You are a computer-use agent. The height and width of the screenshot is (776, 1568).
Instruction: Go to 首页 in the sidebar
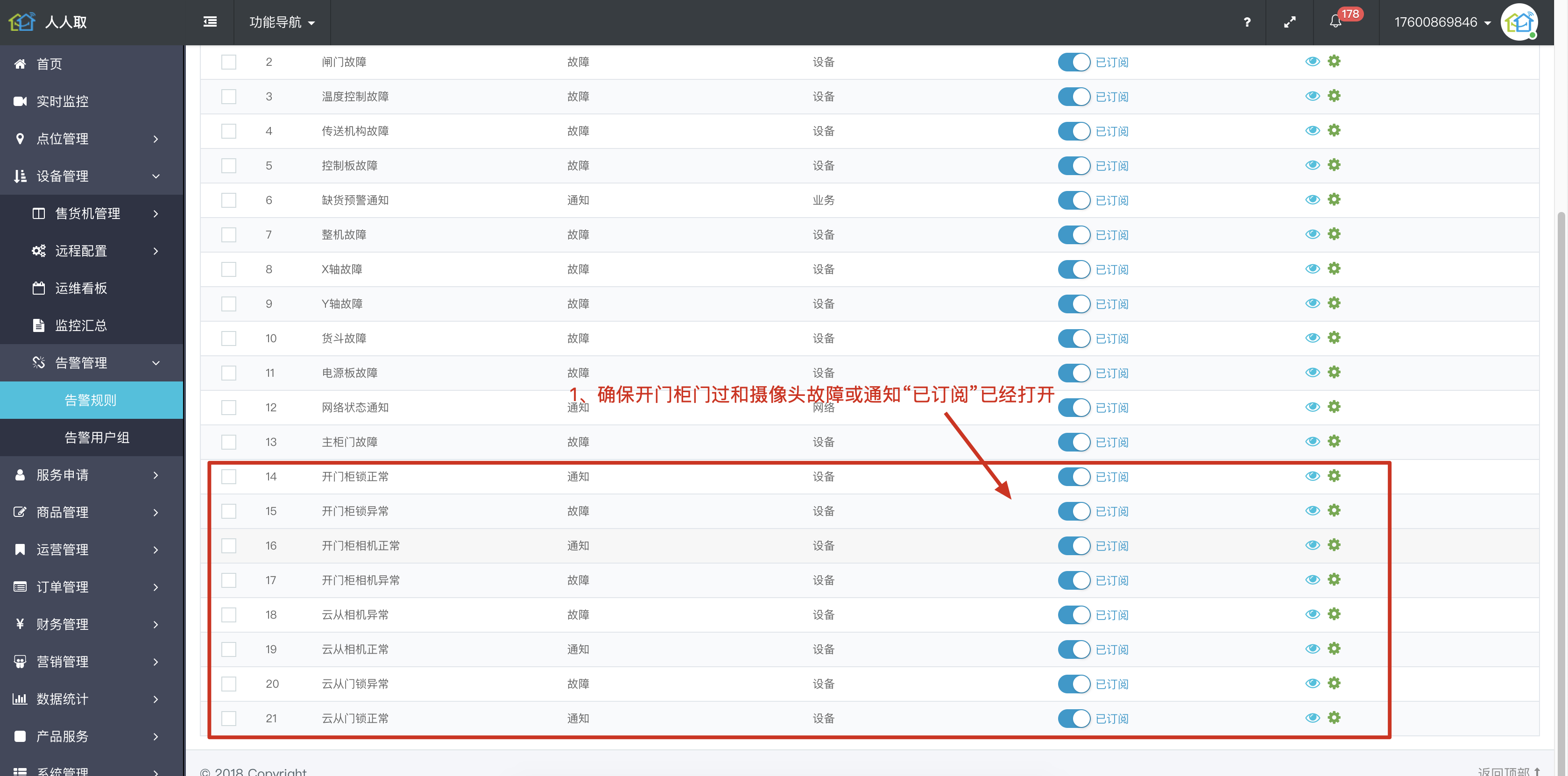pos(92,64)
